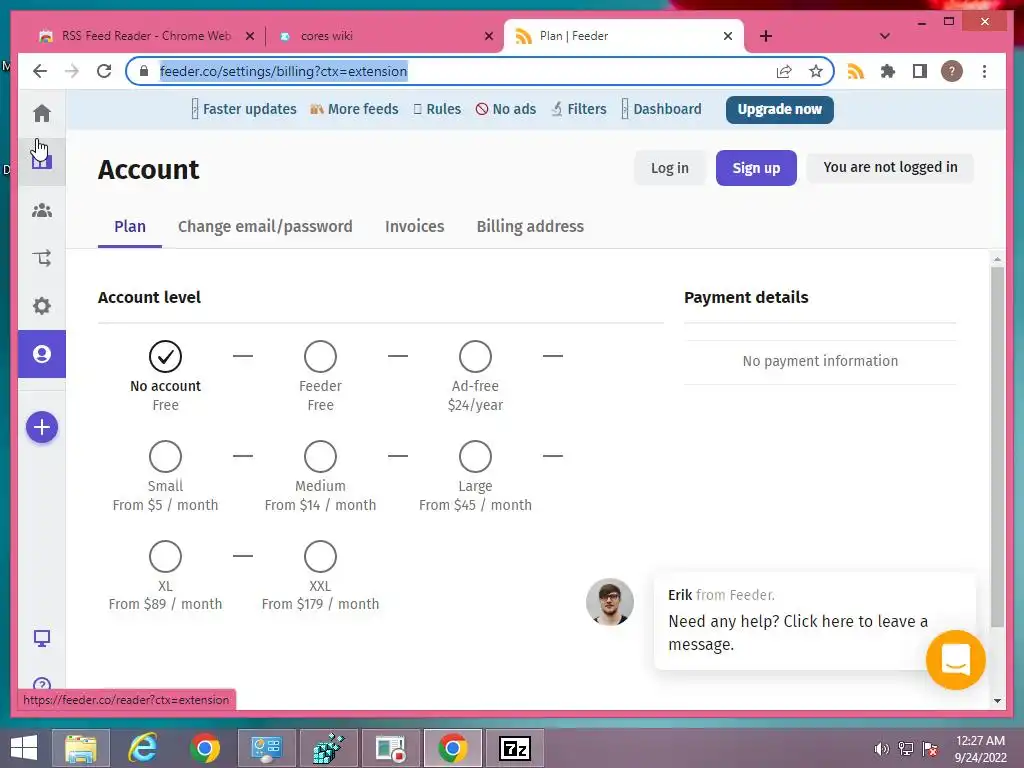Open the orange chat support bubble
Image resolution: width=1024 pixels, height=768 pixels.
[x=955, y=660]
